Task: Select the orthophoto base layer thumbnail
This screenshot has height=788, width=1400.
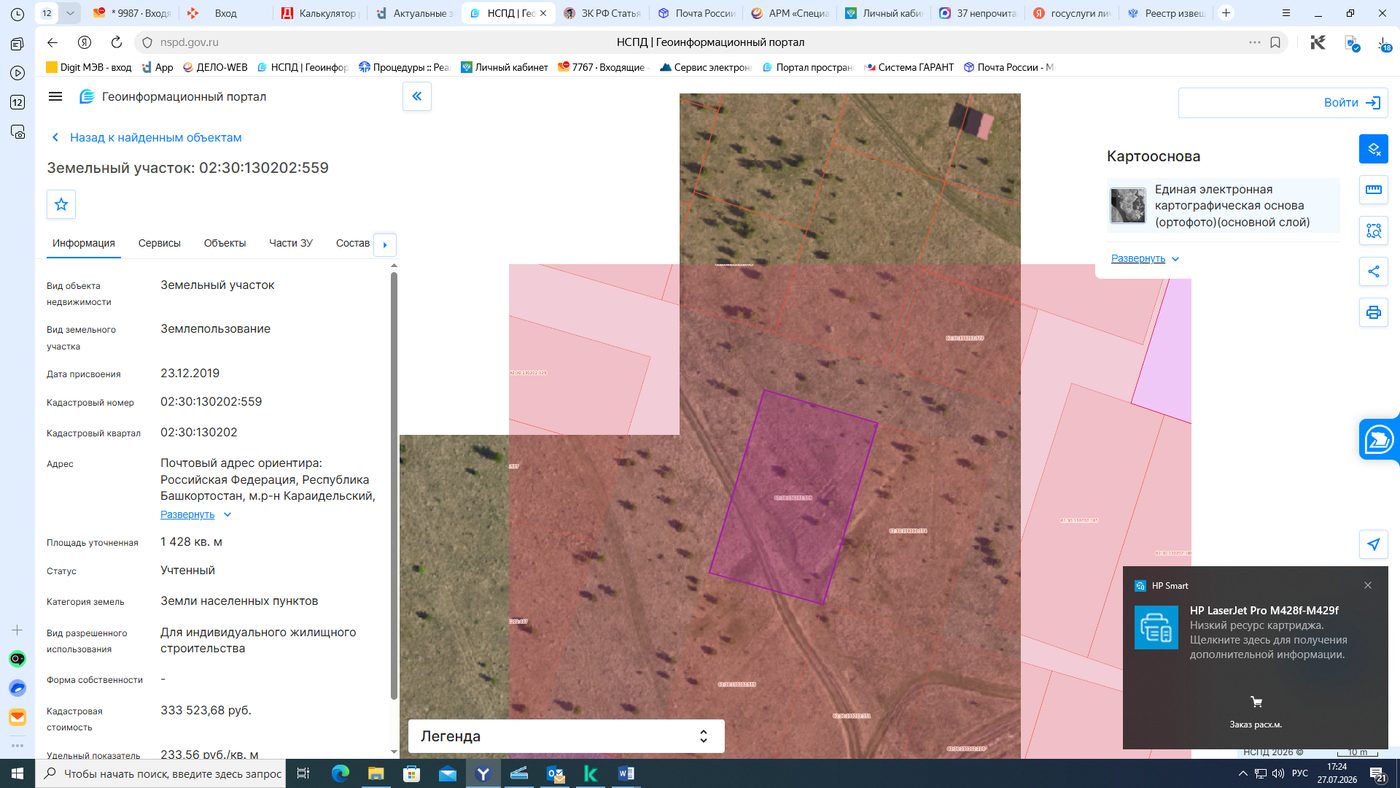Action: click(1128, 205)
